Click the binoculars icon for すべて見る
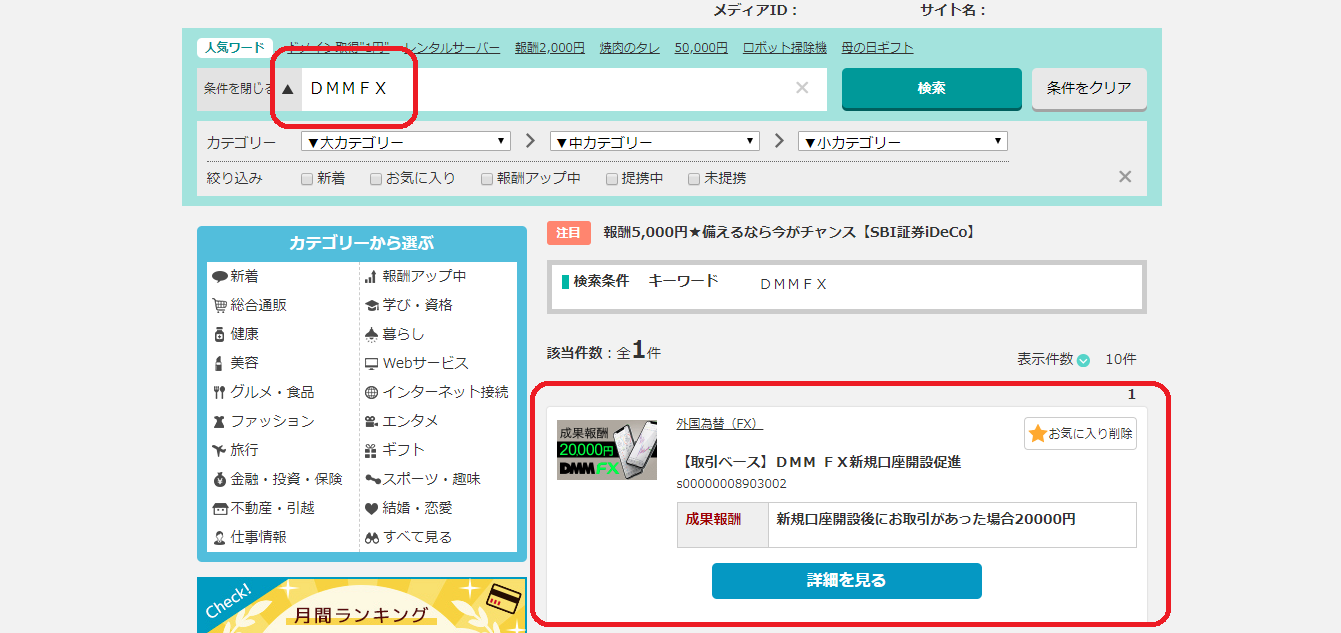 click(371, 538)
